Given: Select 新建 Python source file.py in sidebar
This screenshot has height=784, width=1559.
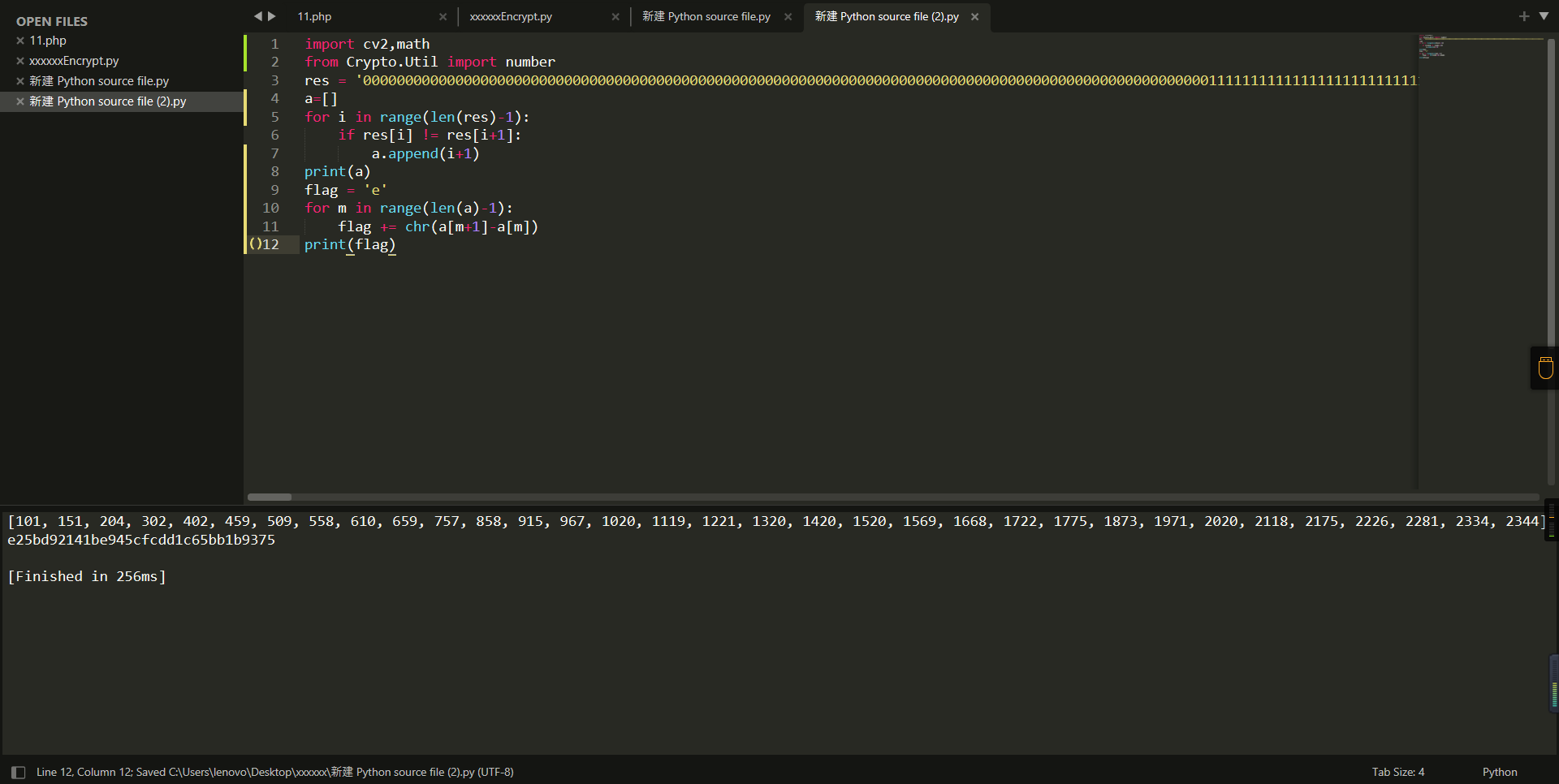Looking at the screenshot, I should tap(99, 81).
